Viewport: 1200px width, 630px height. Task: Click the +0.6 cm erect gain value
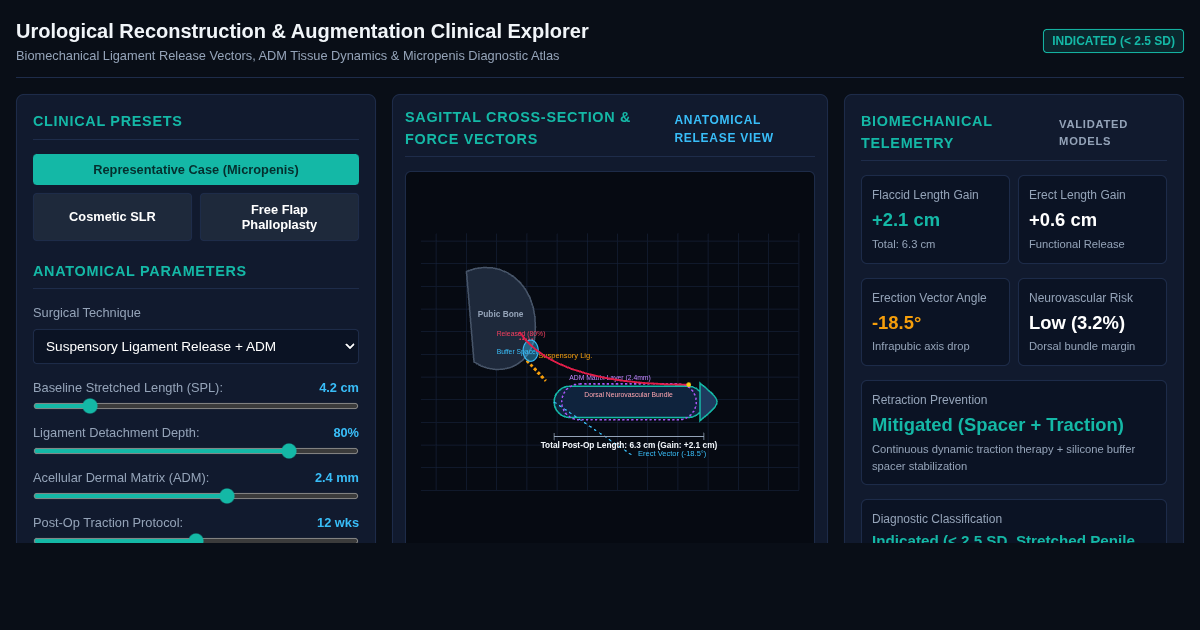1063,220
